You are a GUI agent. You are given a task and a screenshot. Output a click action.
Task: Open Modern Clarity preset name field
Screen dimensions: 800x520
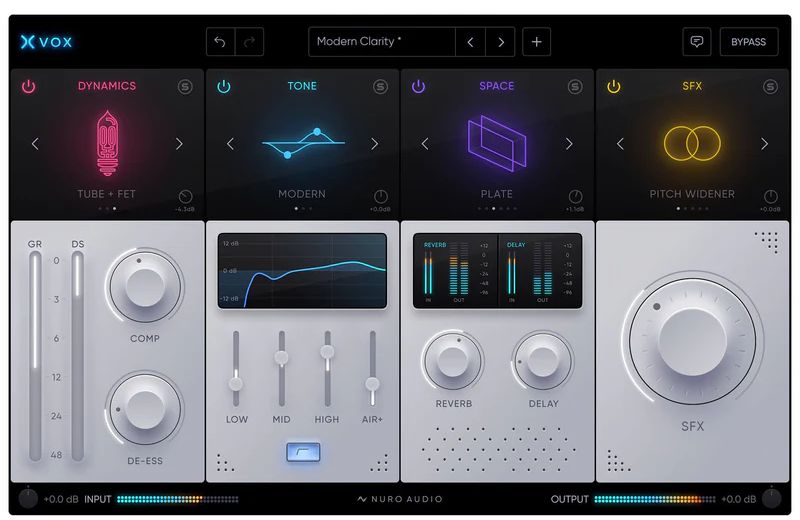(382, 42)
